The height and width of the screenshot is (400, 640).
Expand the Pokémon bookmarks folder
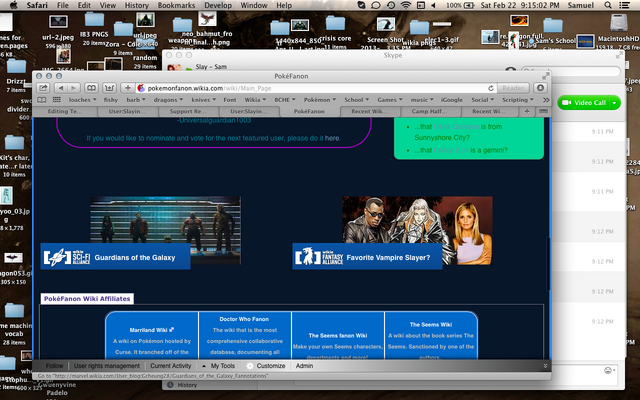(x=320, y=100)
